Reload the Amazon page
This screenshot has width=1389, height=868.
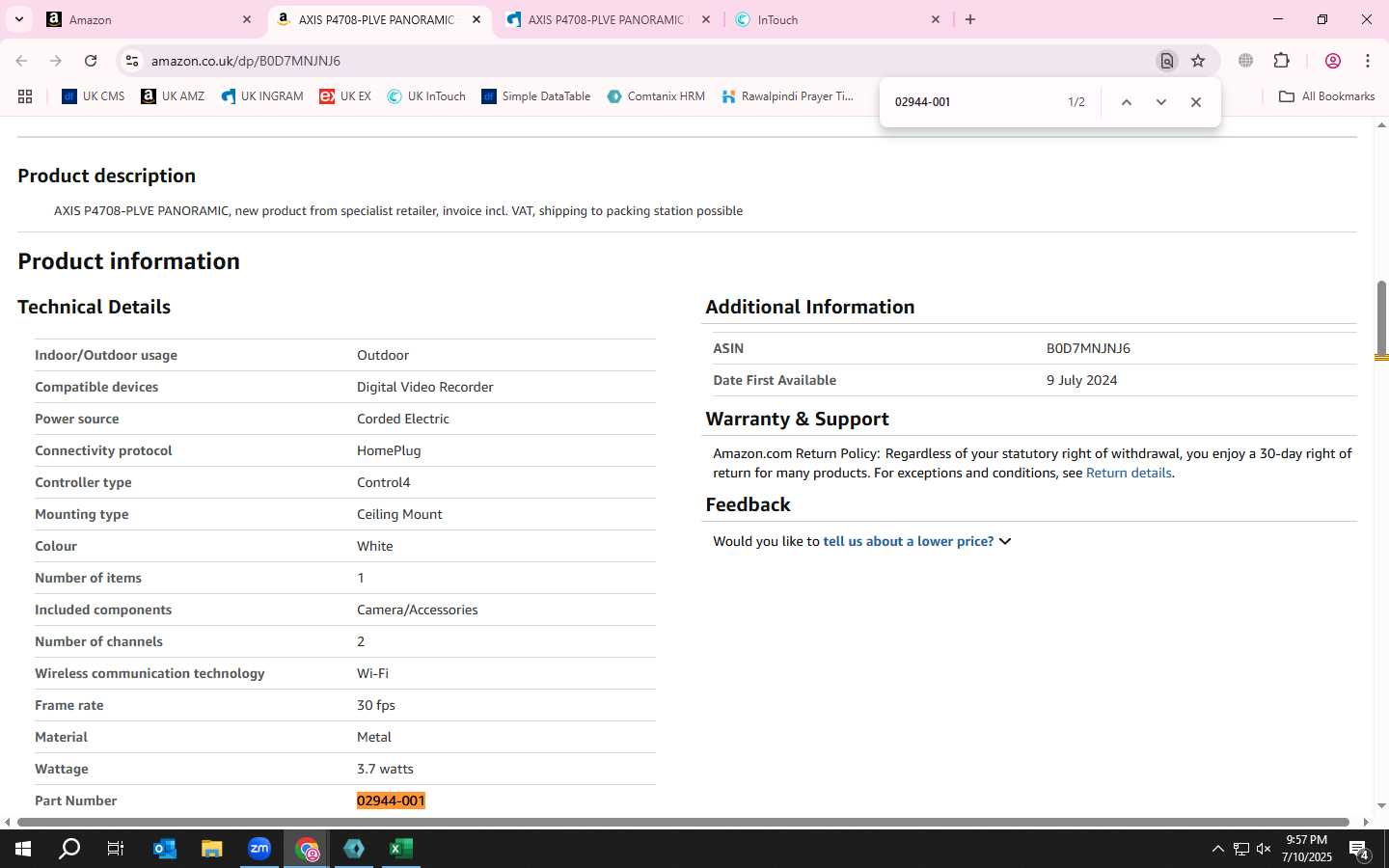pos(91,61)
